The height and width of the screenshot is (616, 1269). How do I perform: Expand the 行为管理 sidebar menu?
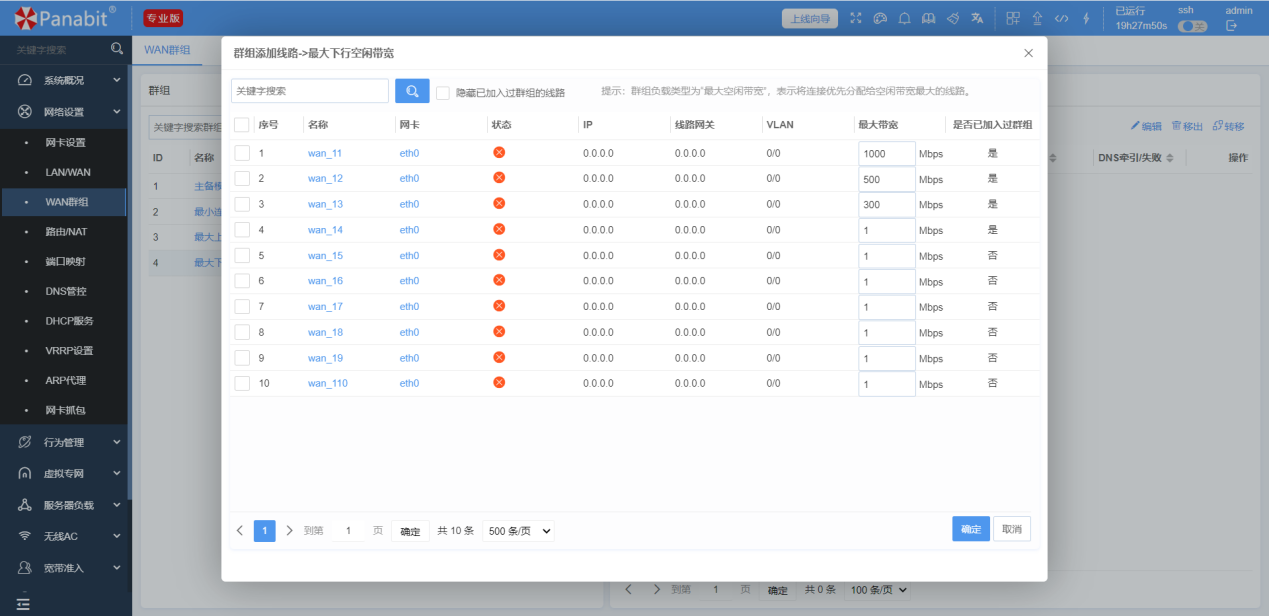click(x=64, y=442)
